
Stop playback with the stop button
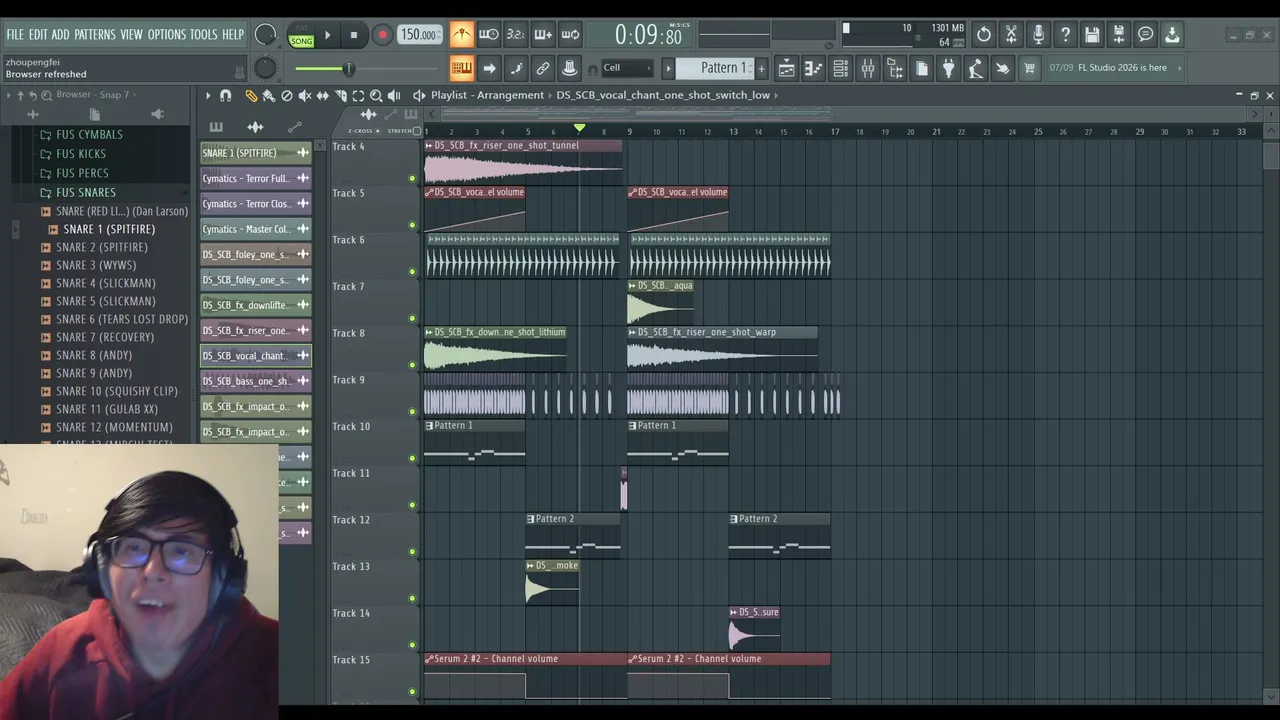[353, 35]
